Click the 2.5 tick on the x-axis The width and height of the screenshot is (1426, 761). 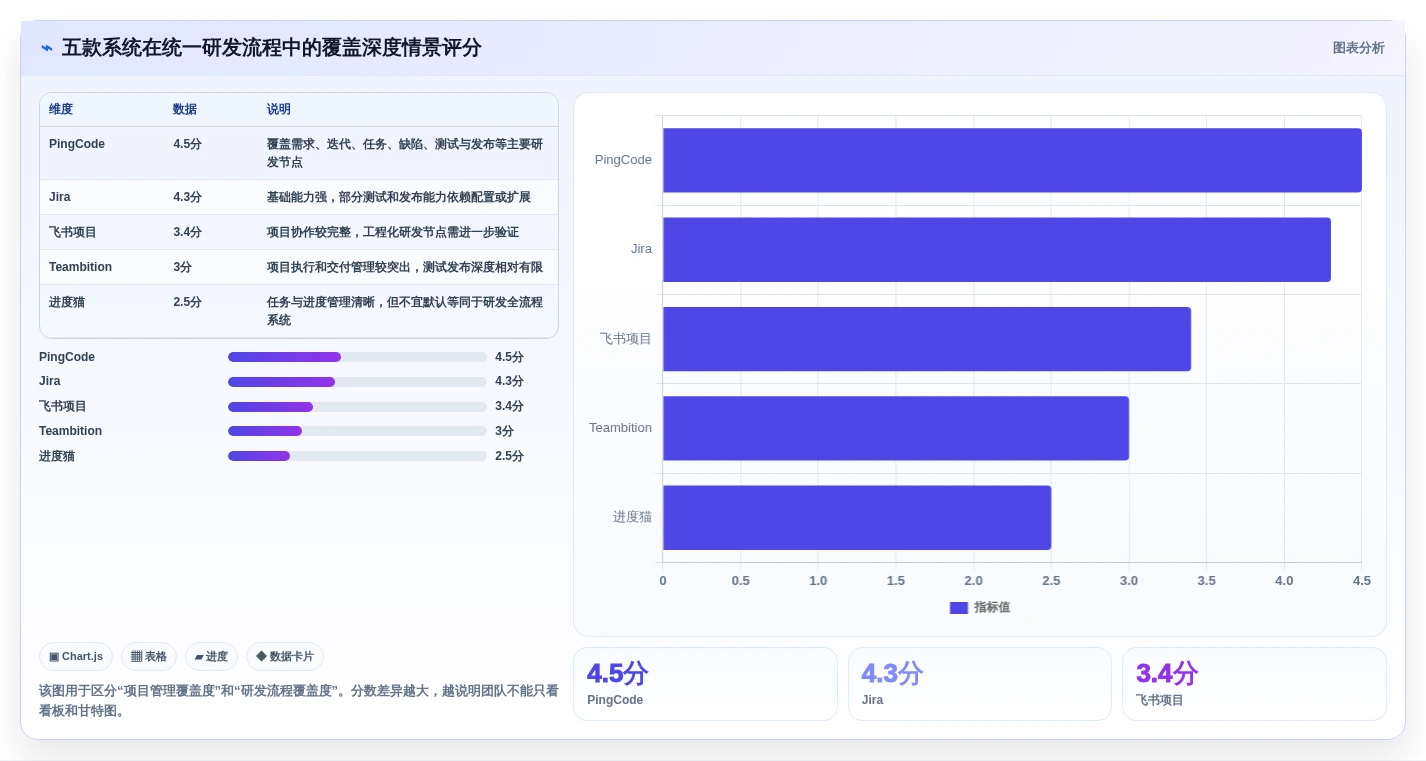point(1051,581)
